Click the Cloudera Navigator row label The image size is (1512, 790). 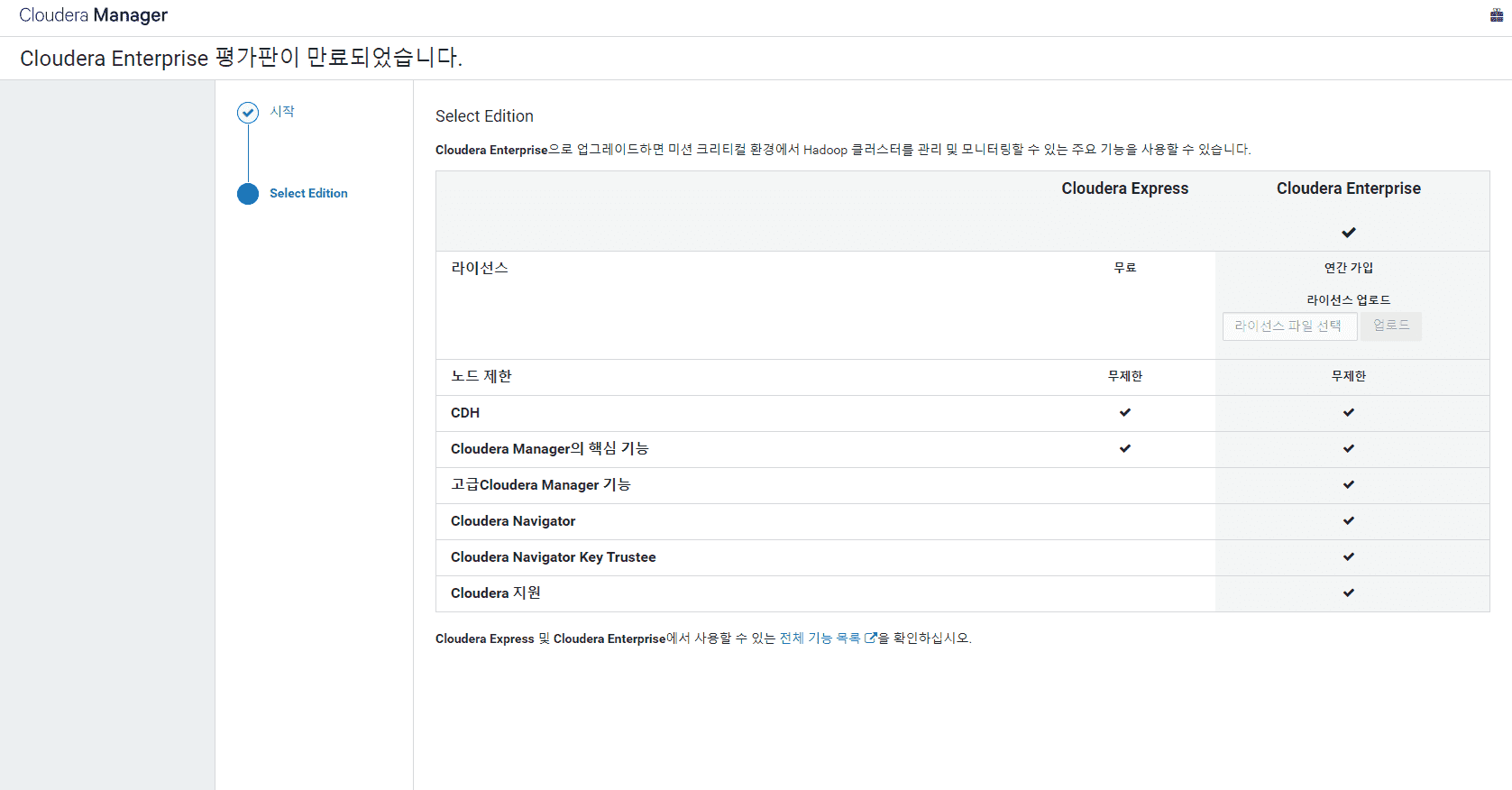click(513, 520)
